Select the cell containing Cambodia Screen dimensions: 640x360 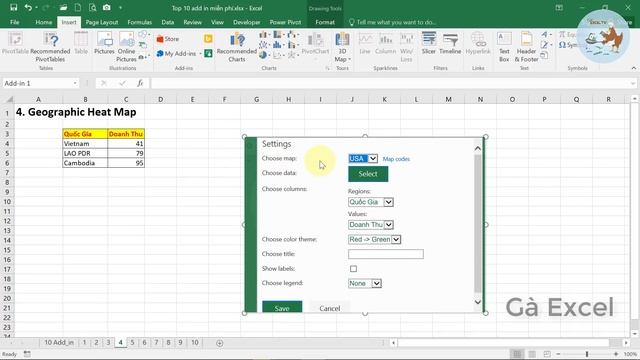[85, 163]
